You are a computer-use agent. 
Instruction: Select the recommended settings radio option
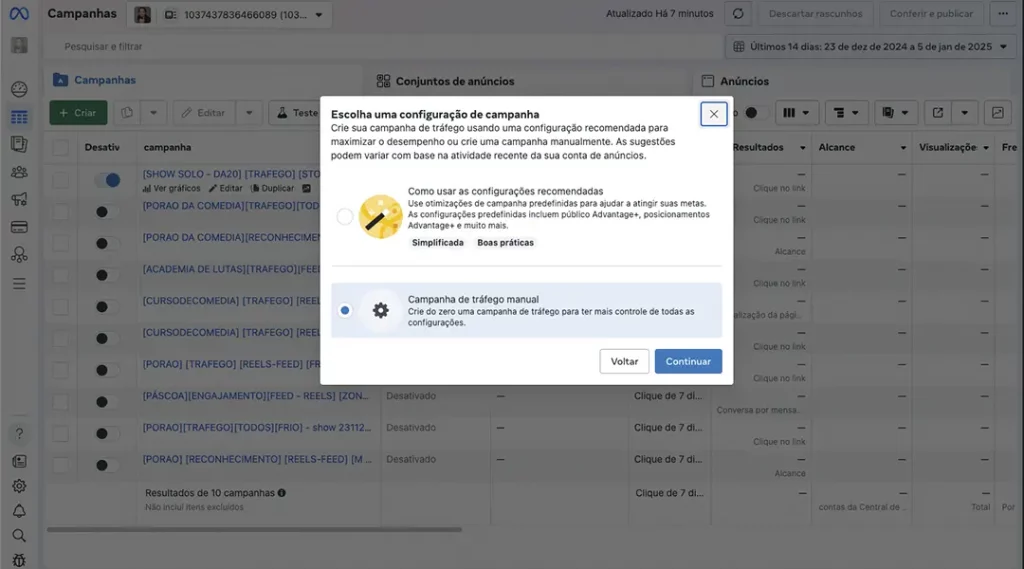point(345,217)
